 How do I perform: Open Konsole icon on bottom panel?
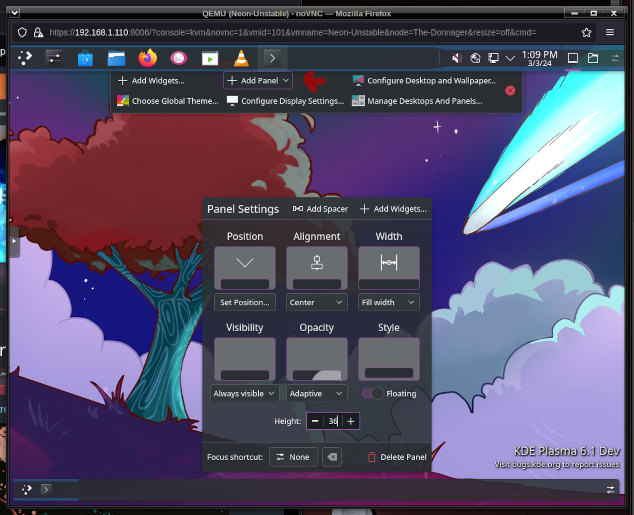click(46, 490)
